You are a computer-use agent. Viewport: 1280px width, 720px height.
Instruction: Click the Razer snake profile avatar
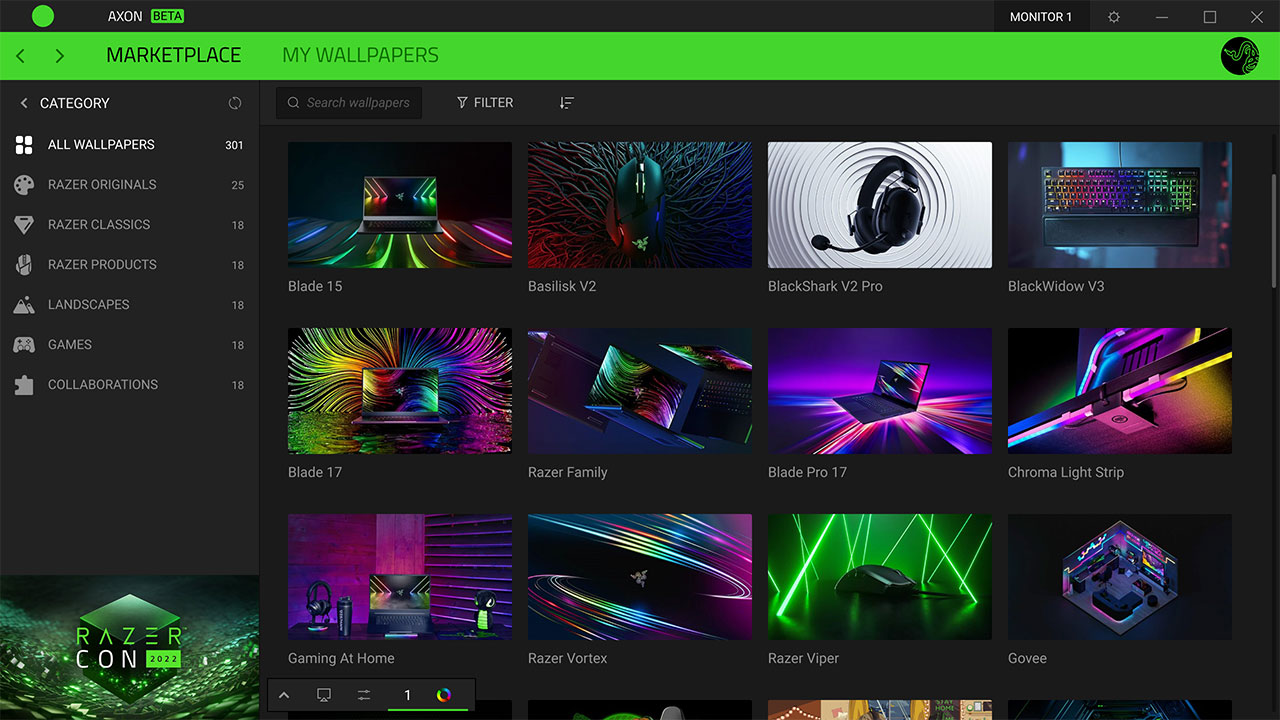pos(1240,56)
